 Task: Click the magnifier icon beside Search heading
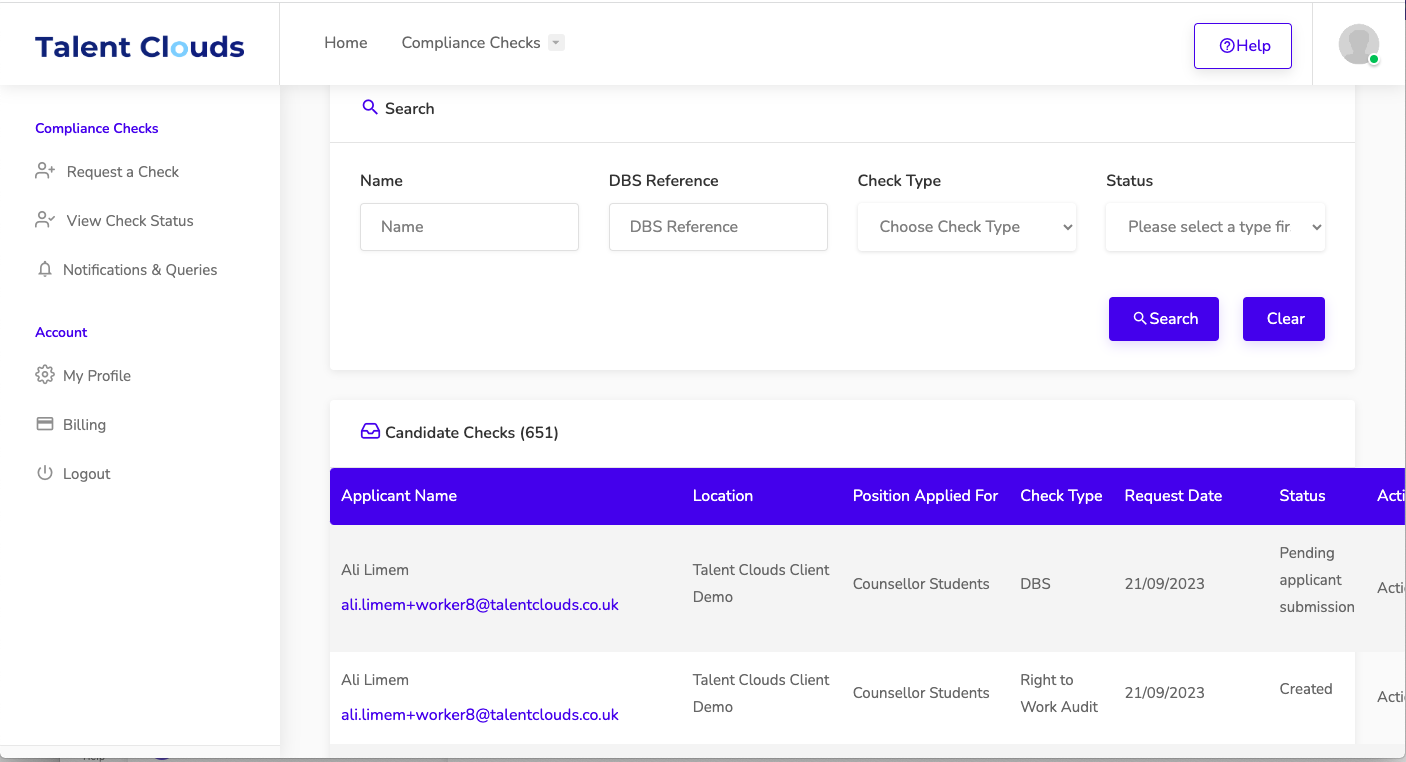pyautogui.click(x=369, y=107)
